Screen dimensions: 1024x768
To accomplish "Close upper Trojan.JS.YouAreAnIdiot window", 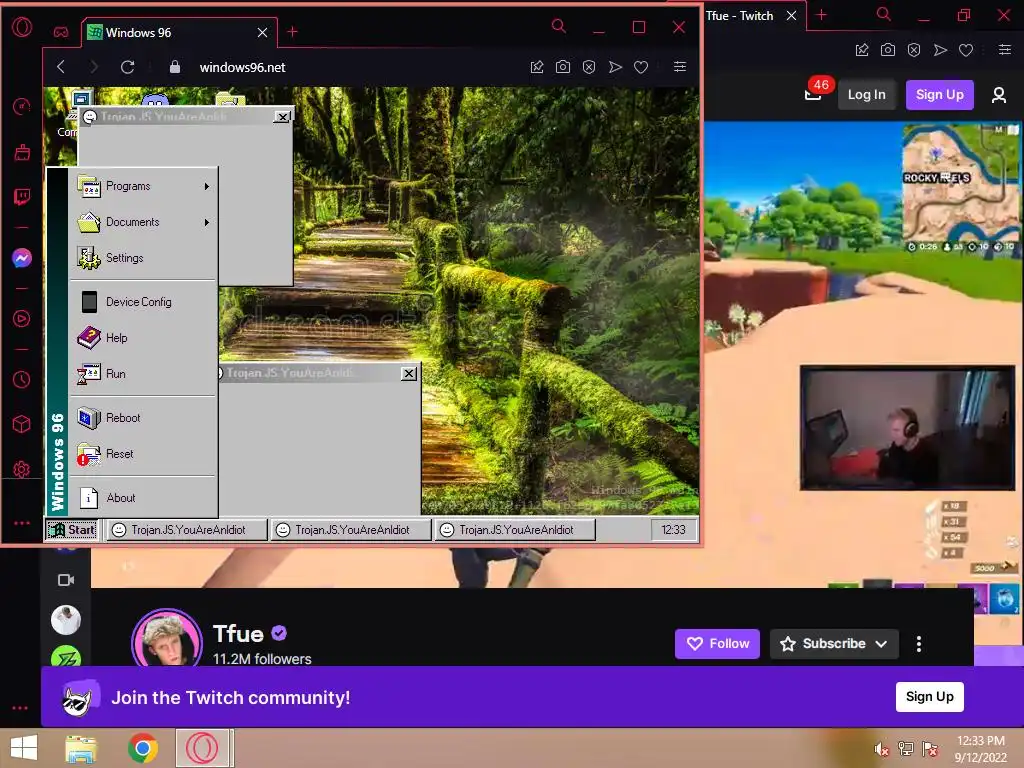I will (x=282, y=117).
